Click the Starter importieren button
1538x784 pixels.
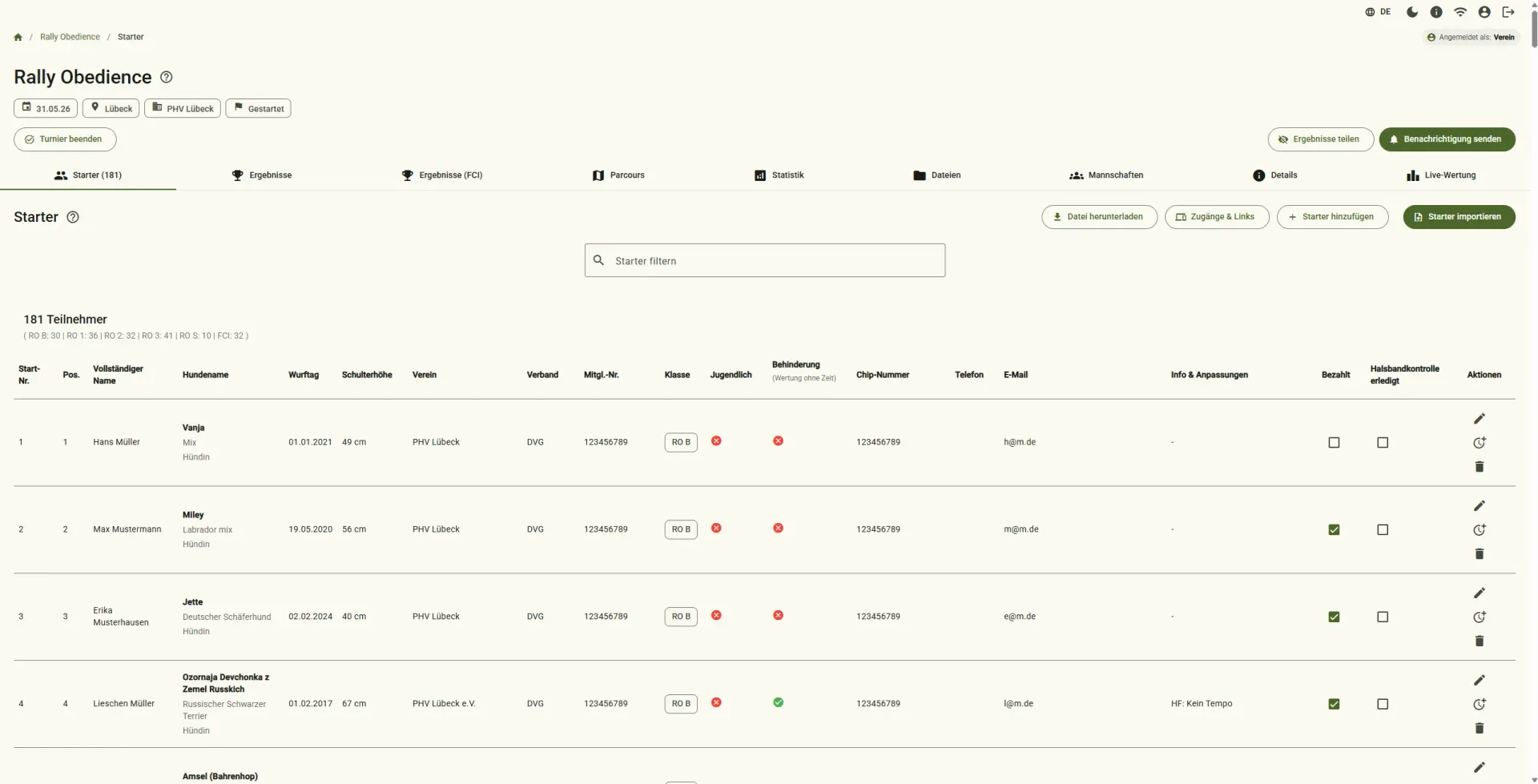coord(1459,217)
